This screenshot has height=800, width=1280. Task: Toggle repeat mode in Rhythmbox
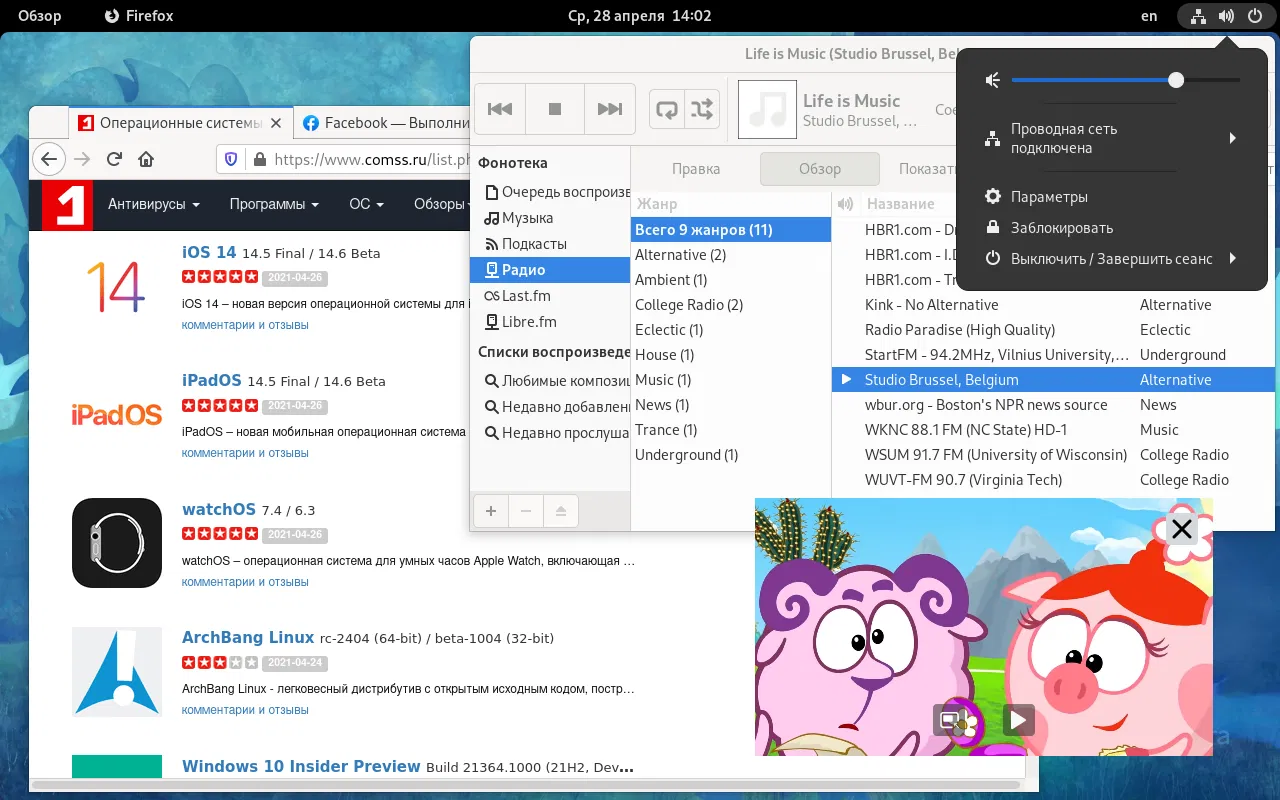pos(666,109)
